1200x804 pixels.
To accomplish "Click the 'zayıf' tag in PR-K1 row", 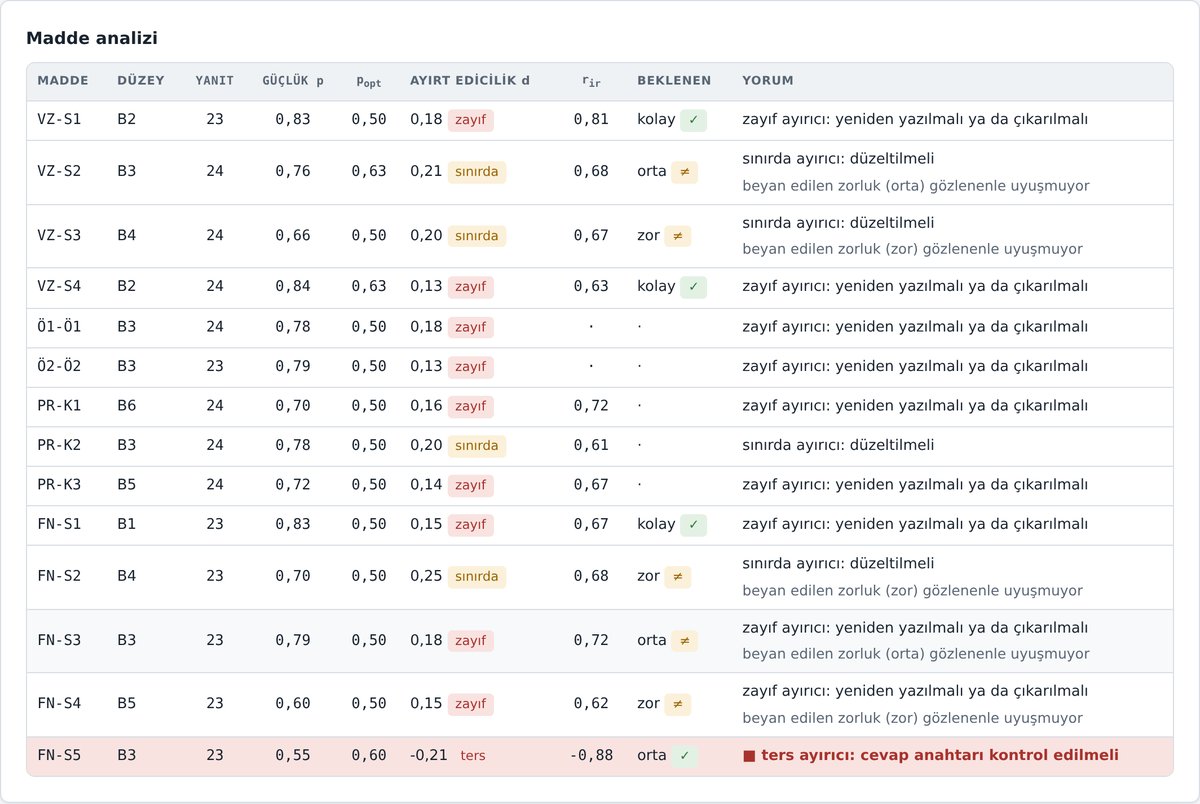I will [x=470, y=406].
